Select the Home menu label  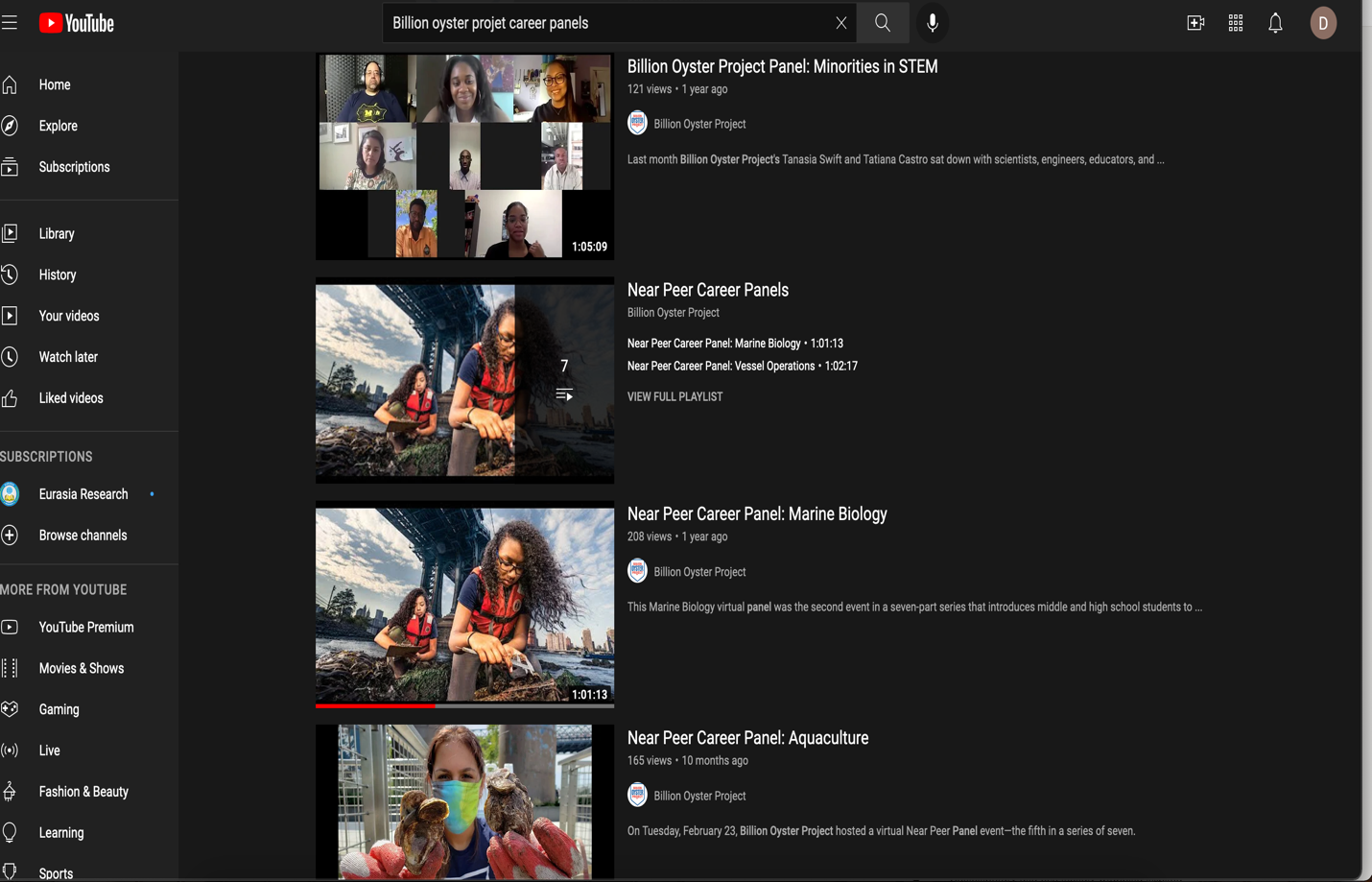pyautogui.click(x=55, y=85)
